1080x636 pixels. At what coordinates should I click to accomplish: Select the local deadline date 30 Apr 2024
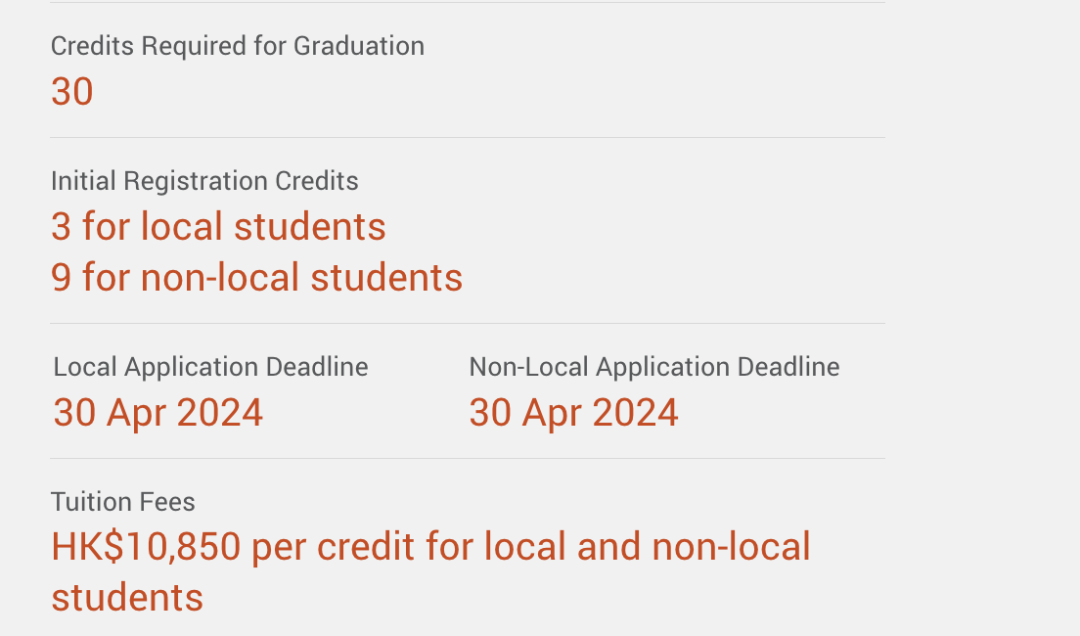click(158, 413)
